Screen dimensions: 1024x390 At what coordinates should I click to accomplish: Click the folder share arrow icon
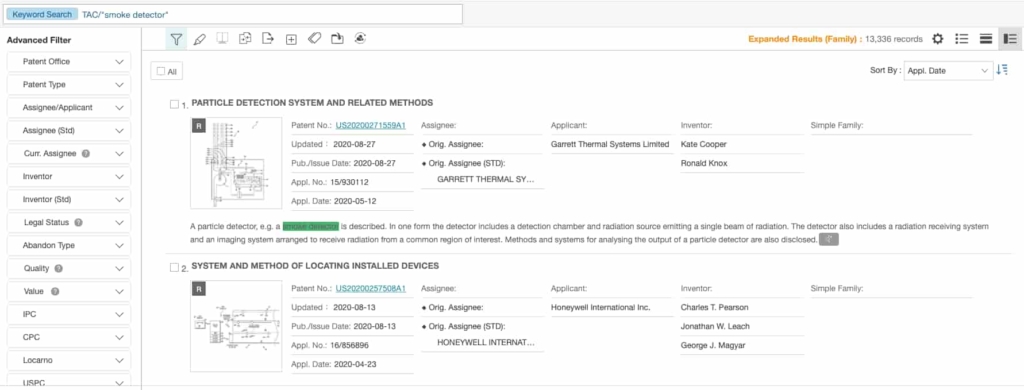[337, 39]
